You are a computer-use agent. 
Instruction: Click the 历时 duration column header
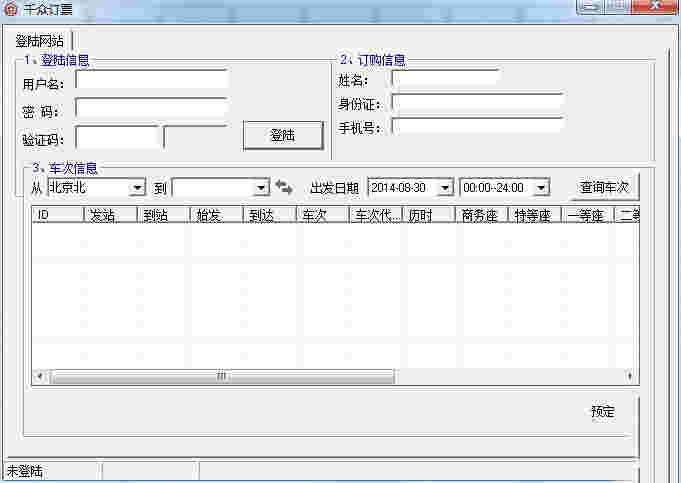click(429, 215)
